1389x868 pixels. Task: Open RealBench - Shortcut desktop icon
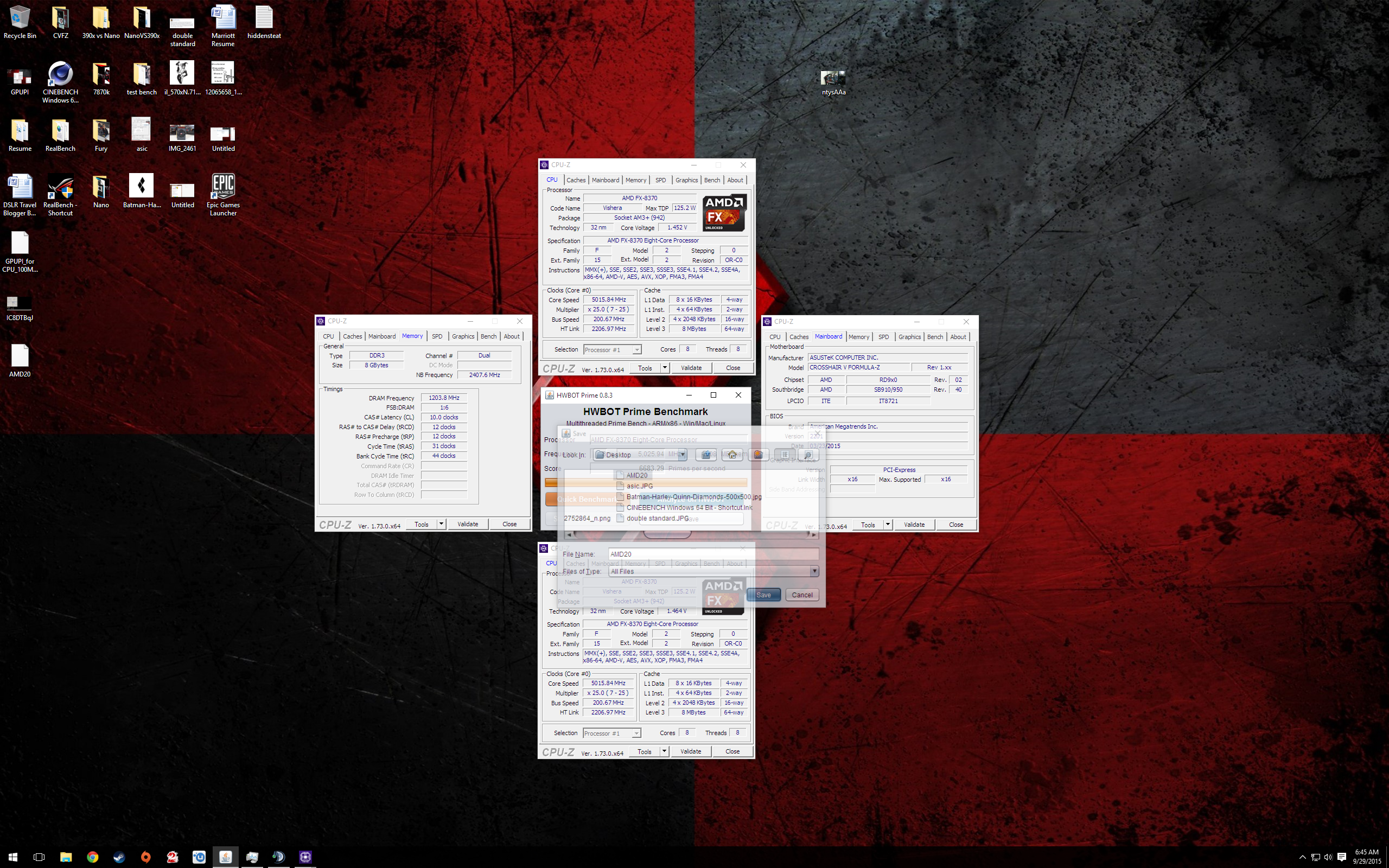(60, 195)
